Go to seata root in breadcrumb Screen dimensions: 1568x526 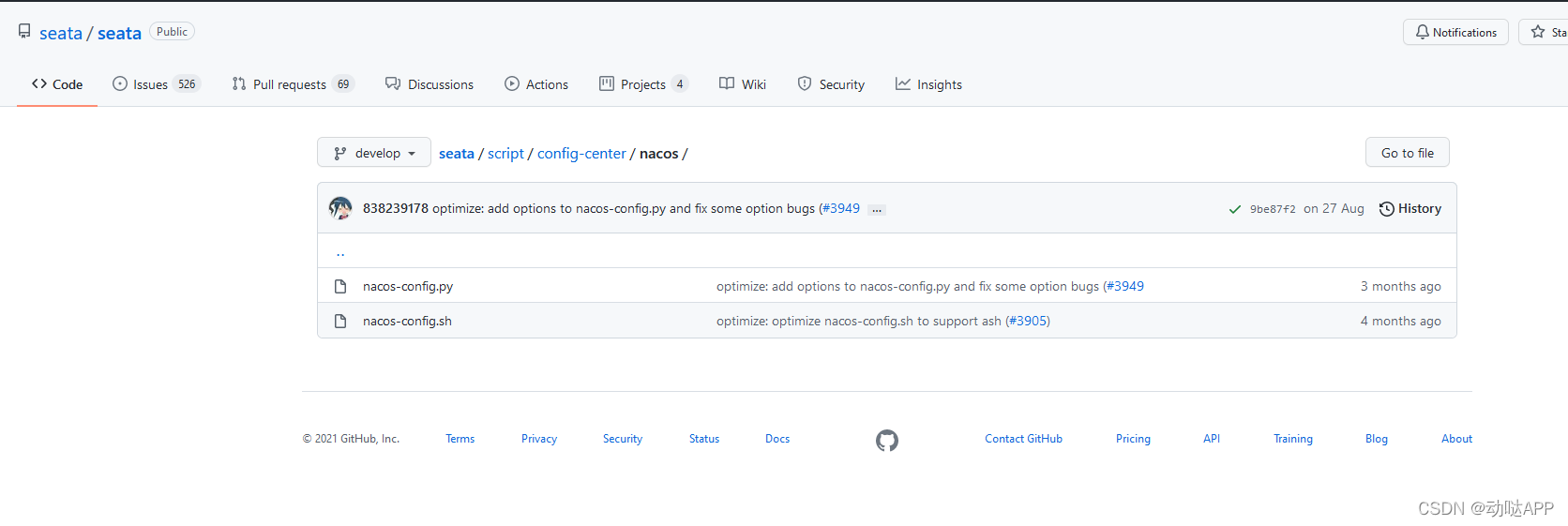pos(457,154)
